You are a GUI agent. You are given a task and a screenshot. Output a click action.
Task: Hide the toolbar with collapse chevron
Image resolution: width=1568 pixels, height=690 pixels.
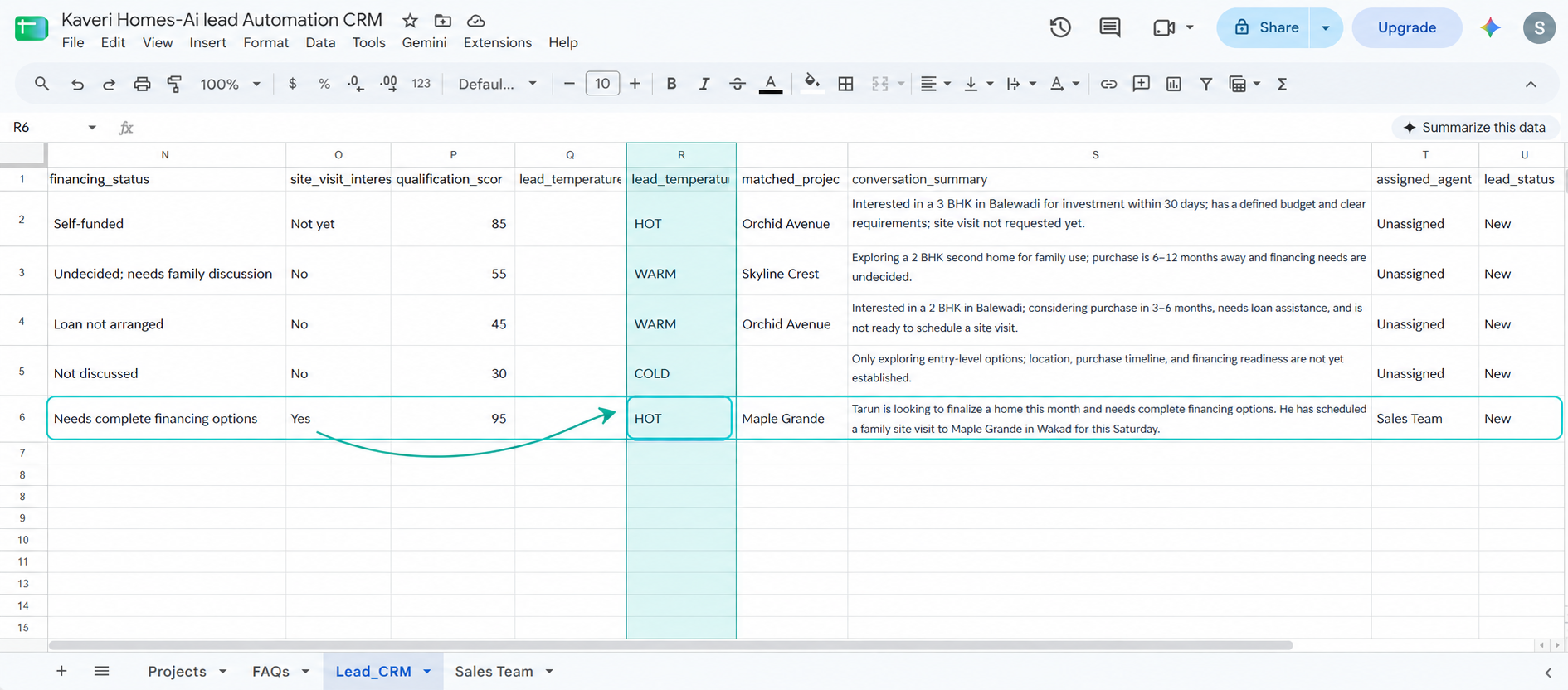[1531, 84]
